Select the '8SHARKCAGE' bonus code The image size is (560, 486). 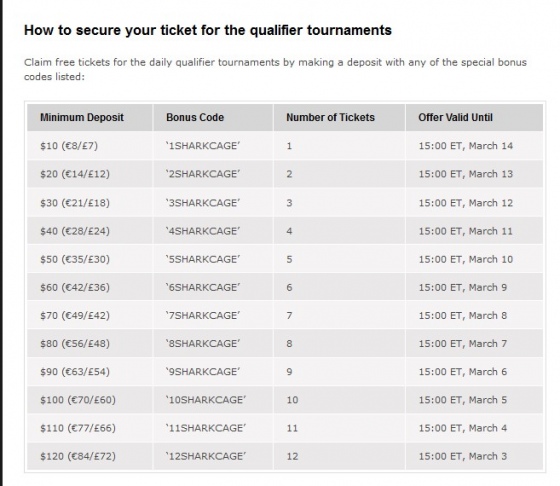click(203, 344)
